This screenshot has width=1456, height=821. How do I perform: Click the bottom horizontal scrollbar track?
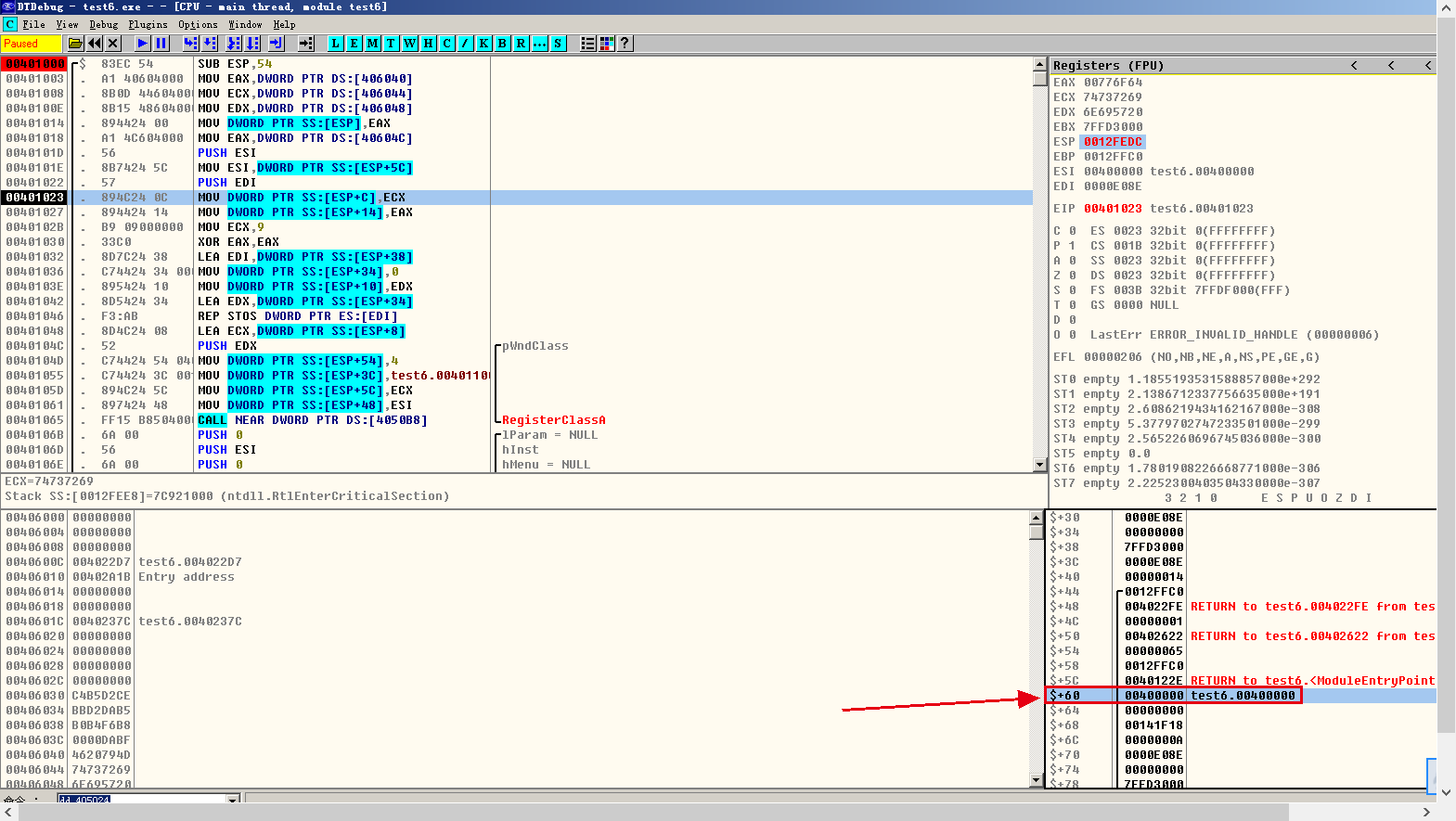(x=716, y=812)
